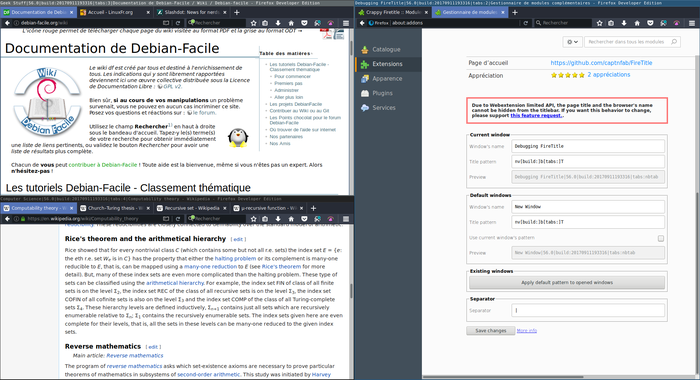Viewport: 700px width, 380px height.
Task: Reload the about:addons page
Action: (525, 23)
